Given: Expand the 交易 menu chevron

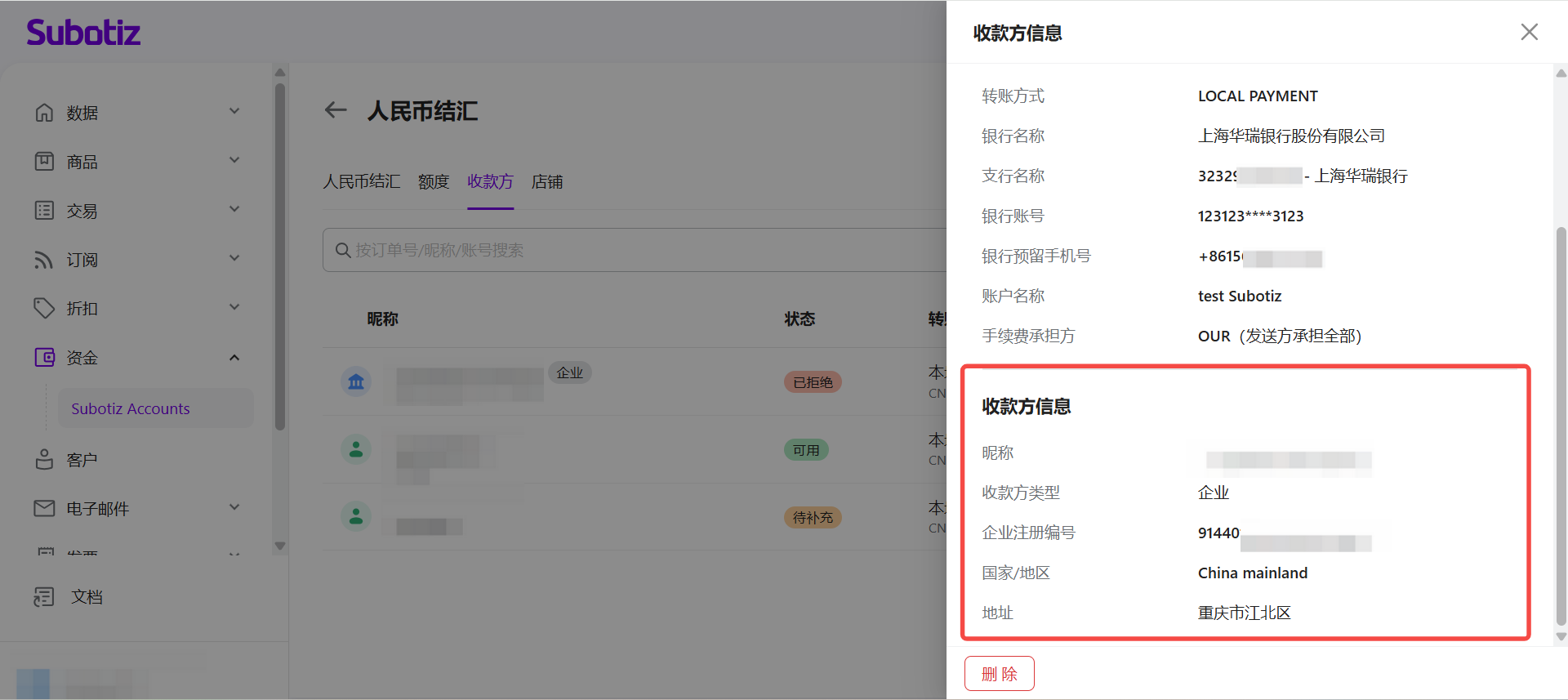Looking at the screenshot, I should [234, 209].
